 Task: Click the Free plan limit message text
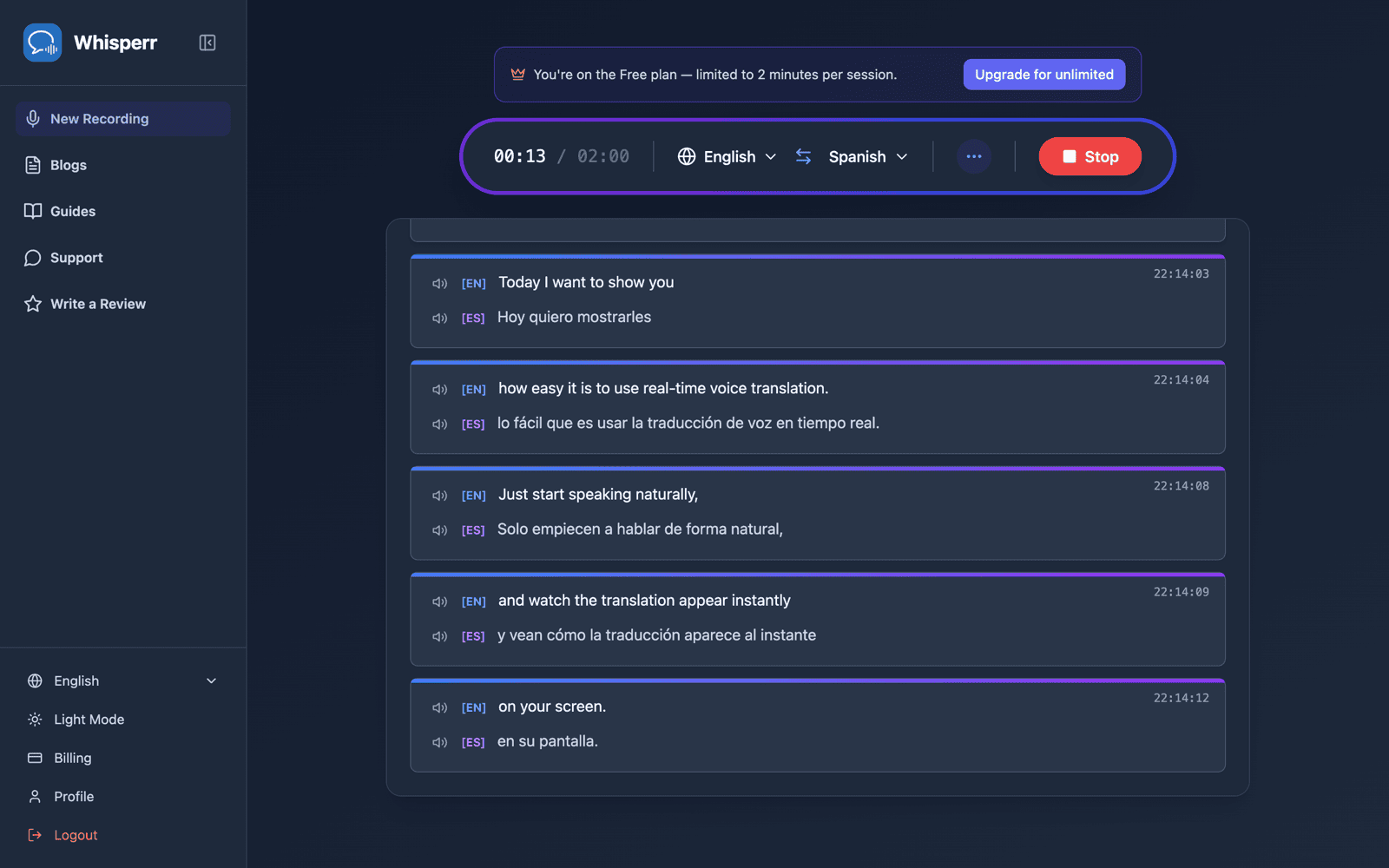pyautogui.click(x=715, y=75)
